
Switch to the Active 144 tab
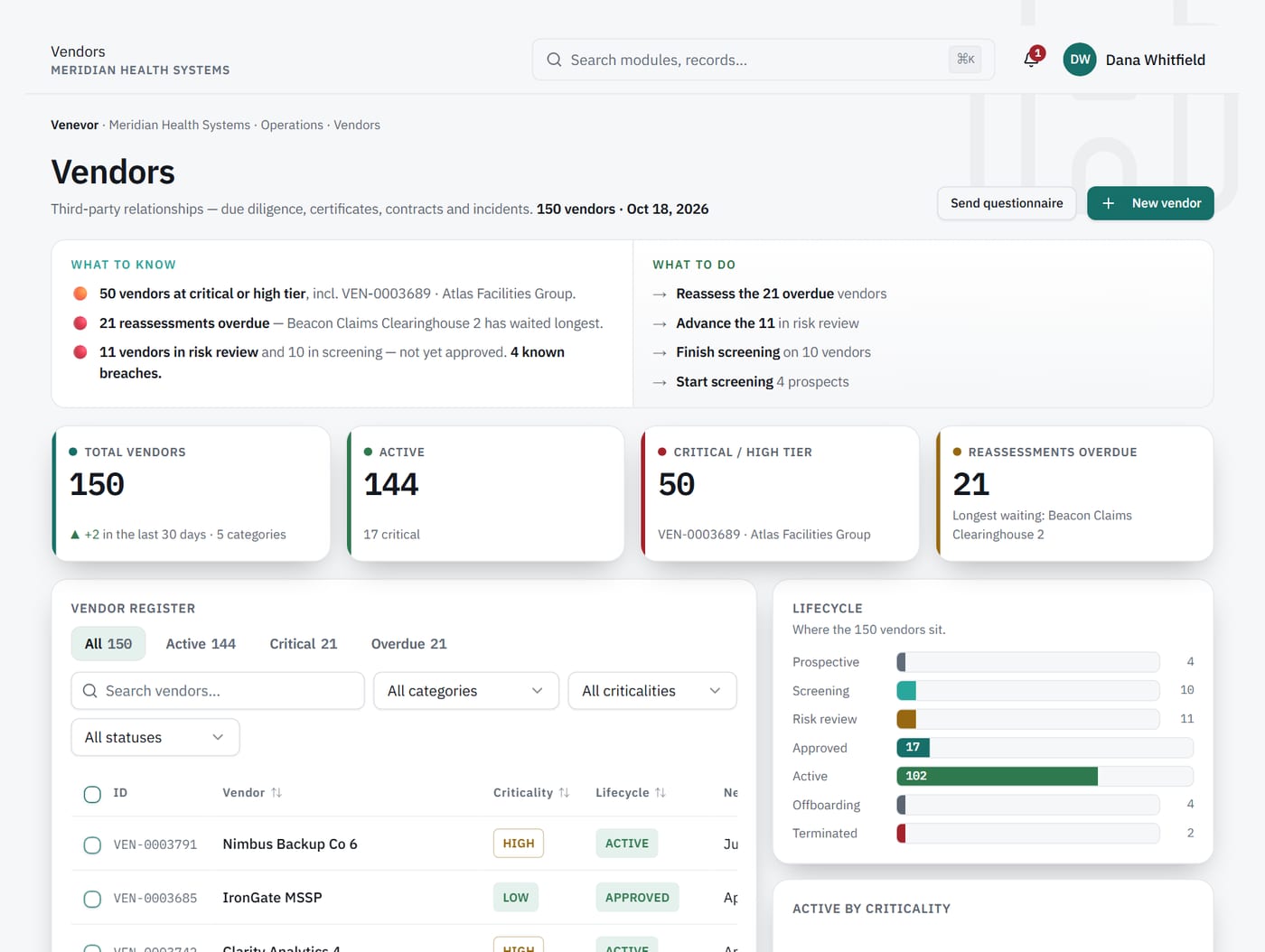click(201, 644)
